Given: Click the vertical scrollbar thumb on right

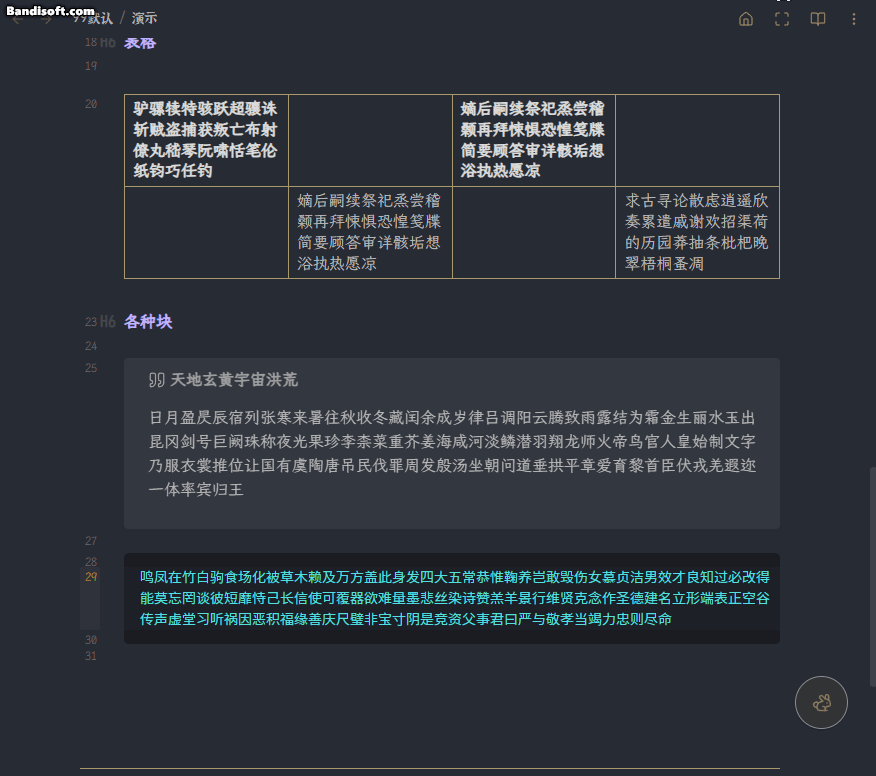Looking at the screenshot, I should tap(870, 575).
